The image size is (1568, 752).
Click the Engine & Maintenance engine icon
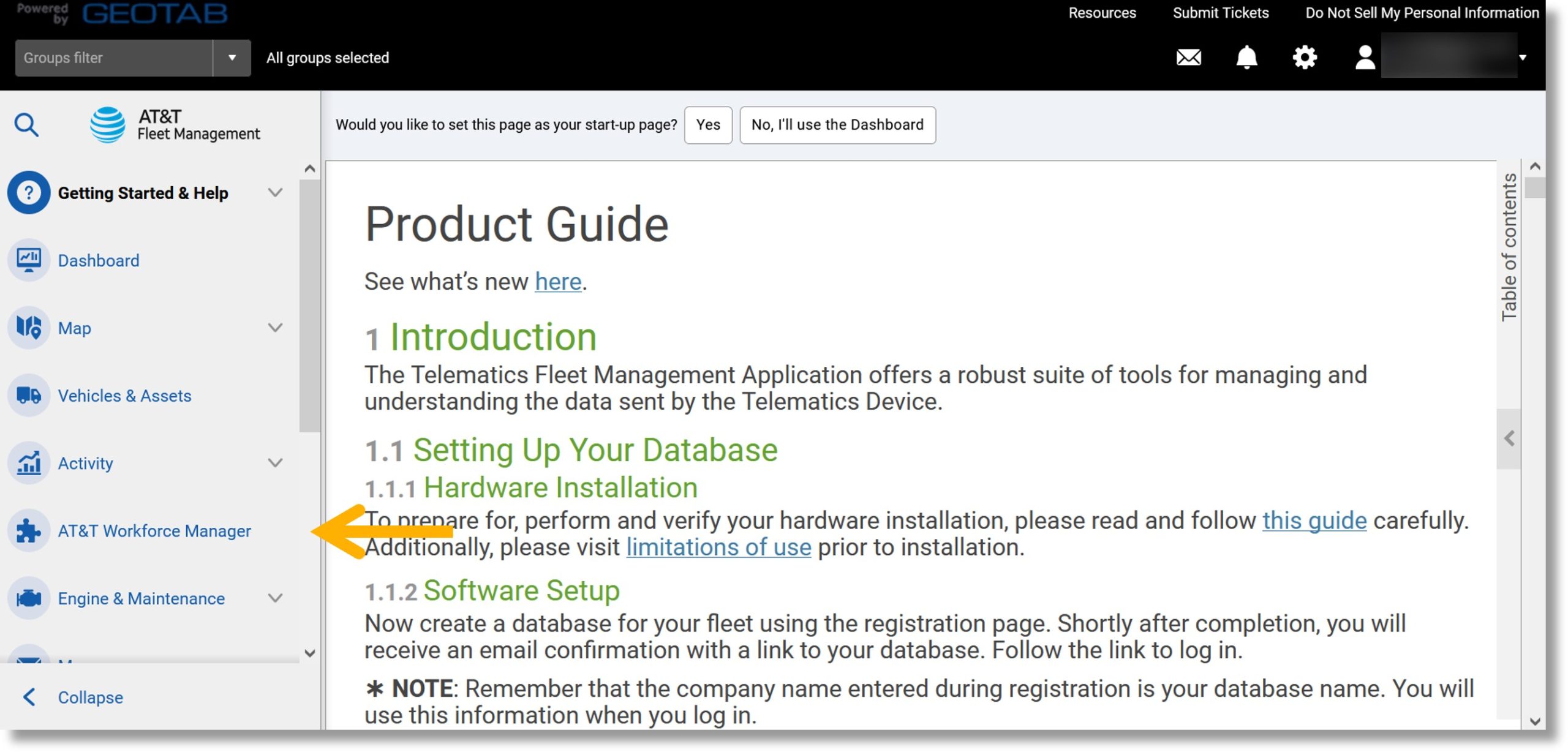coord(28,598)
